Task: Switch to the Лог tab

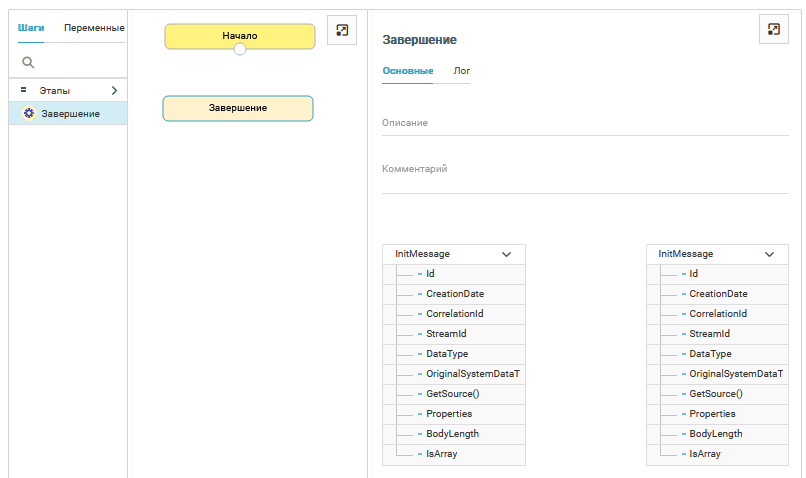Action: pyautogui.click(x=462, y=71)
